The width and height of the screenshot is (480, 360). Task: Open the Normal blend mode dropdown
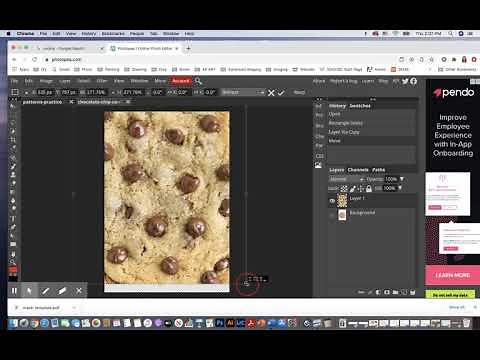pyautogui.click(x=347, y=179)
